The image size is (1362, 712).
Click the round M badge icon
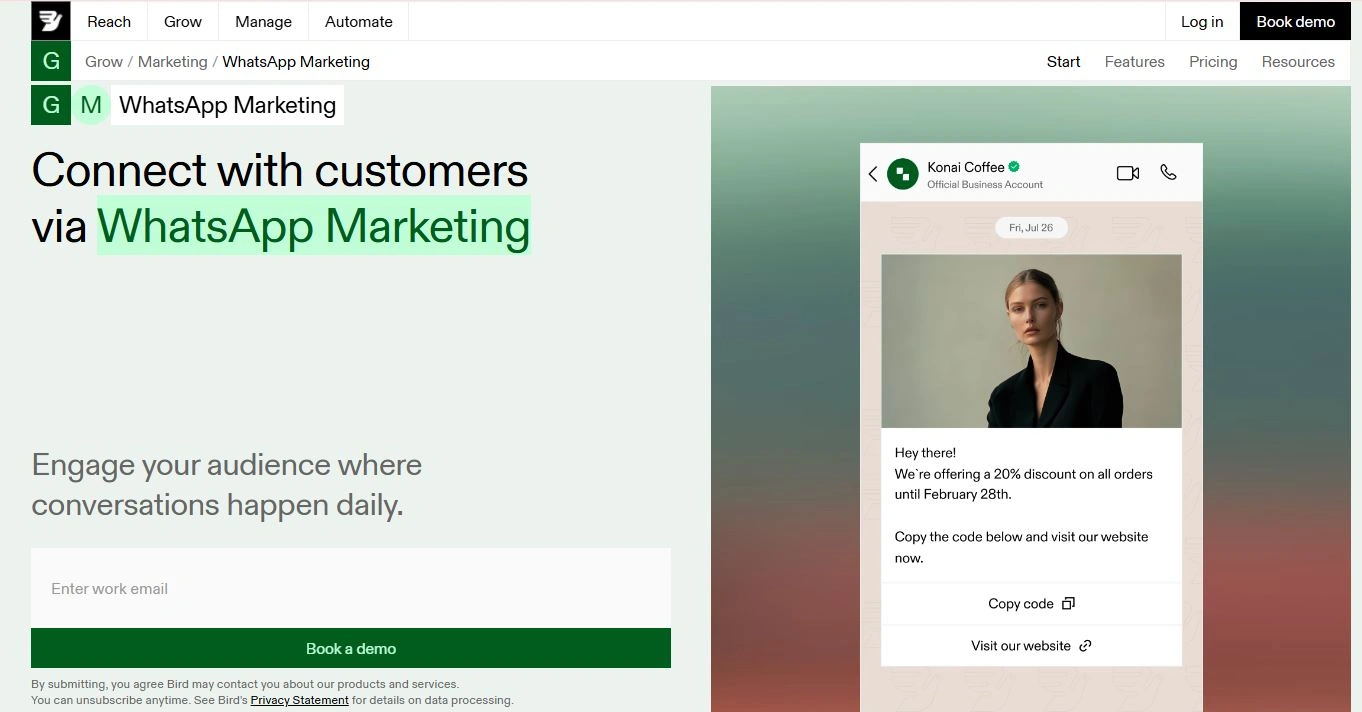point(91,105)
